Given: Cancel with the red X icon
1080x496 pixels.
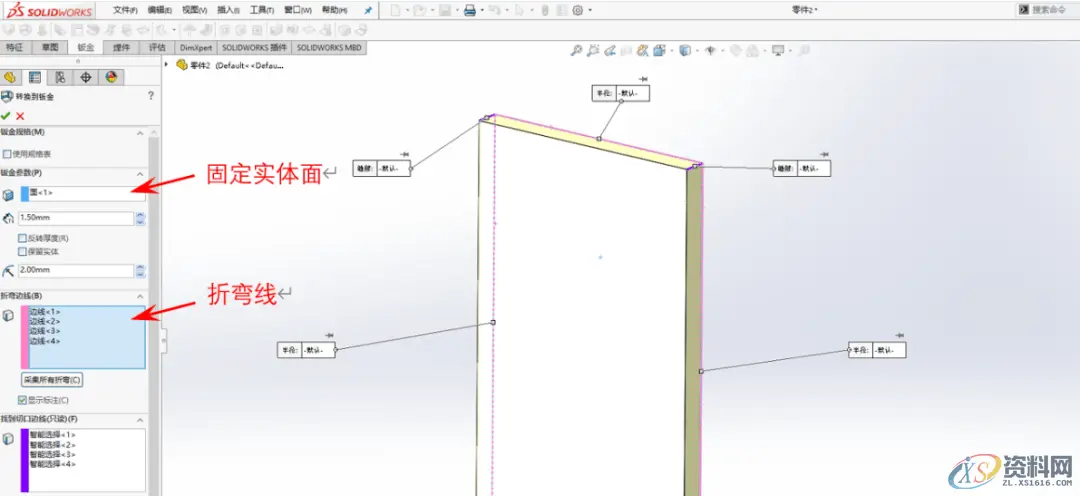Looking at the screenshot, I should (x=20, y=116).
